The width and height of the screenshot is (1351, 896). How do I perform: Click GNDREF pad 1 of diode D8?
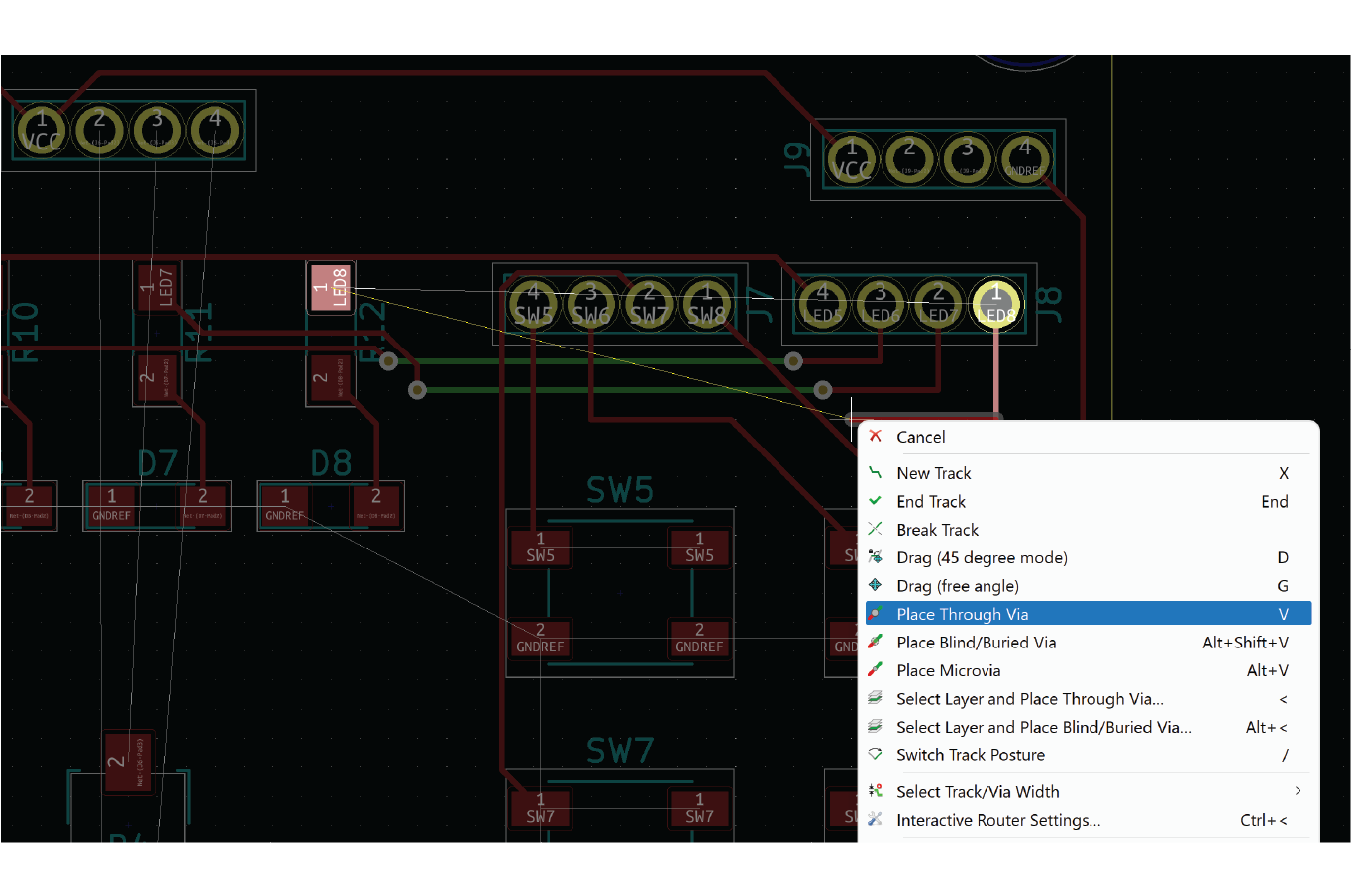click(x=285, y=505)
